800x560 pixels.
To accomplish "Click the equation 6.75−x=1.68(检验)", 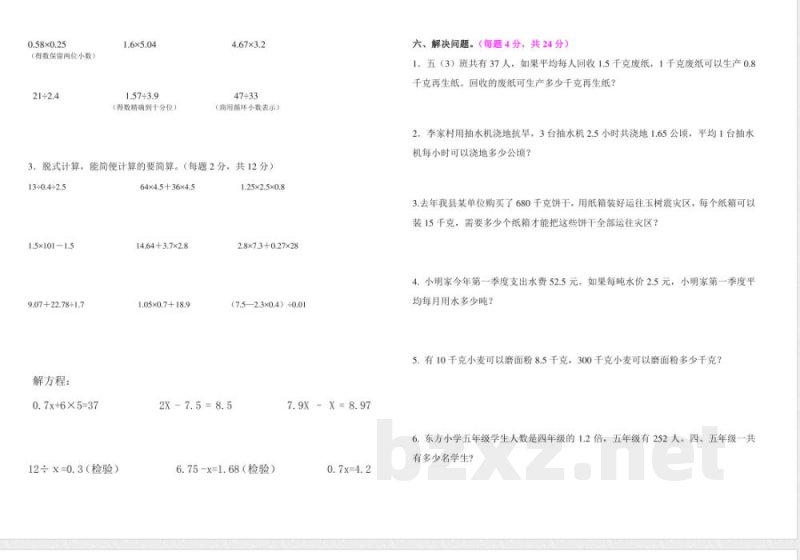I will (226, 469).
